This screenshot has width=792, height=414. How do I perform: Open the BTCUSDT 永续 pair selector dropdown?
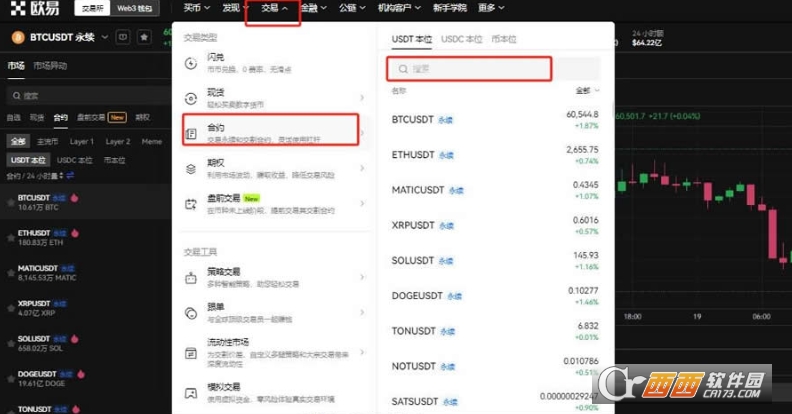coord(105,37)
